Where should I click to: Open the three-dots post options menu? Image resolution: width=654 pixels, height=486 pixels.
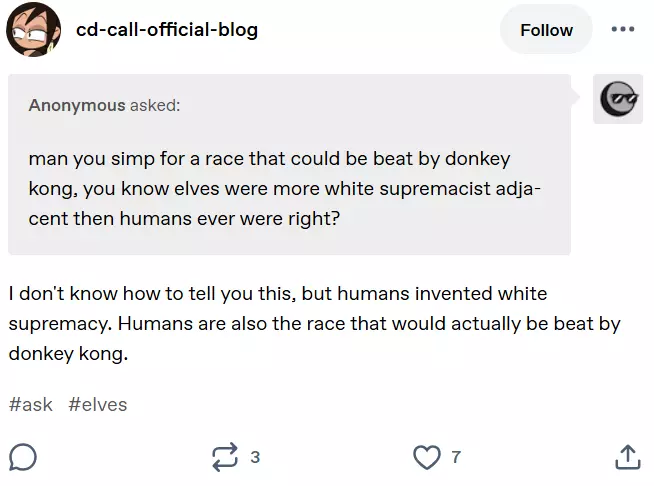(x=623, y=29)
